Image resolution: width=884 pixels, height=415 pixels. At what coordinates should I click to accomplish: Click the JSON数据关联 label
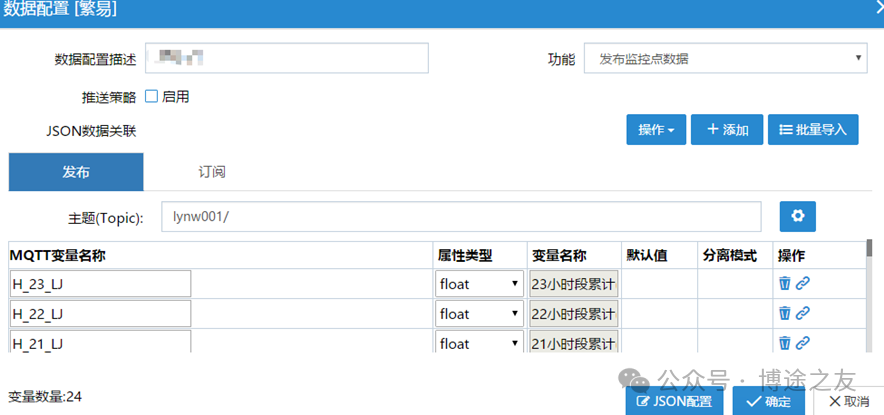coord(91,131)
